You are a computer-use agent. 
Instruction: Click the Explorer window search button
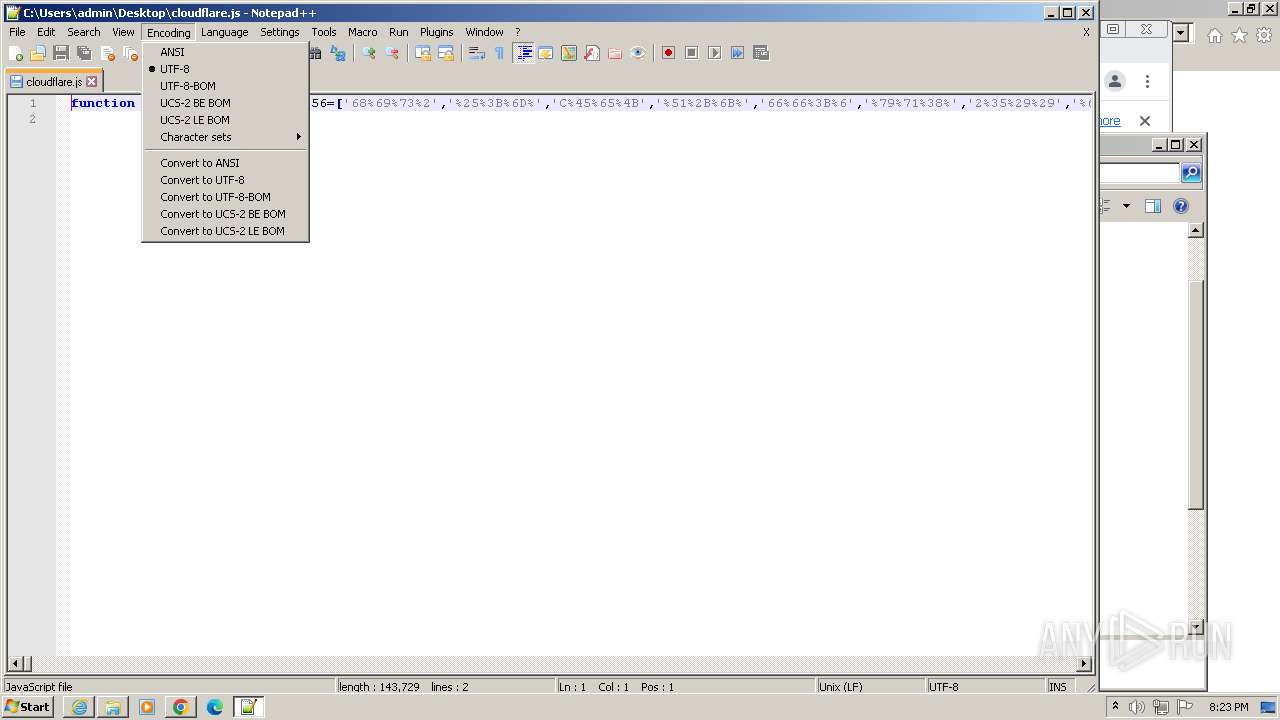point(1191,173)
